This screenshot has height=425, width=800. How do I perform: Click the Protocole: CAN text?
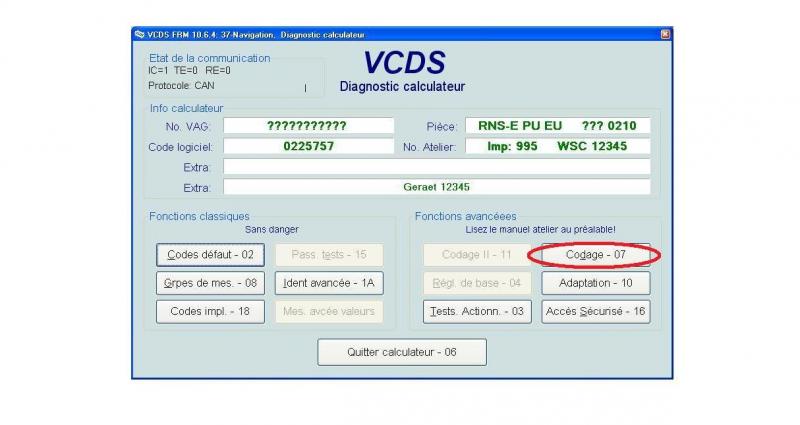(x=181, y=86)
